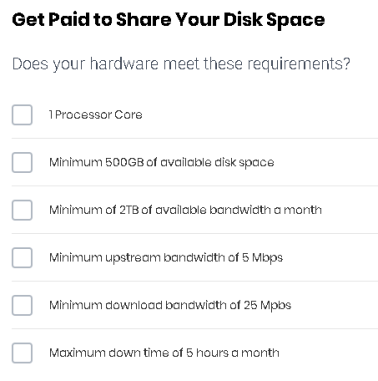Tick the maximum down time checkbox
Image resolution: width=378 pixels, height=381 pixels.
(22, 353)
